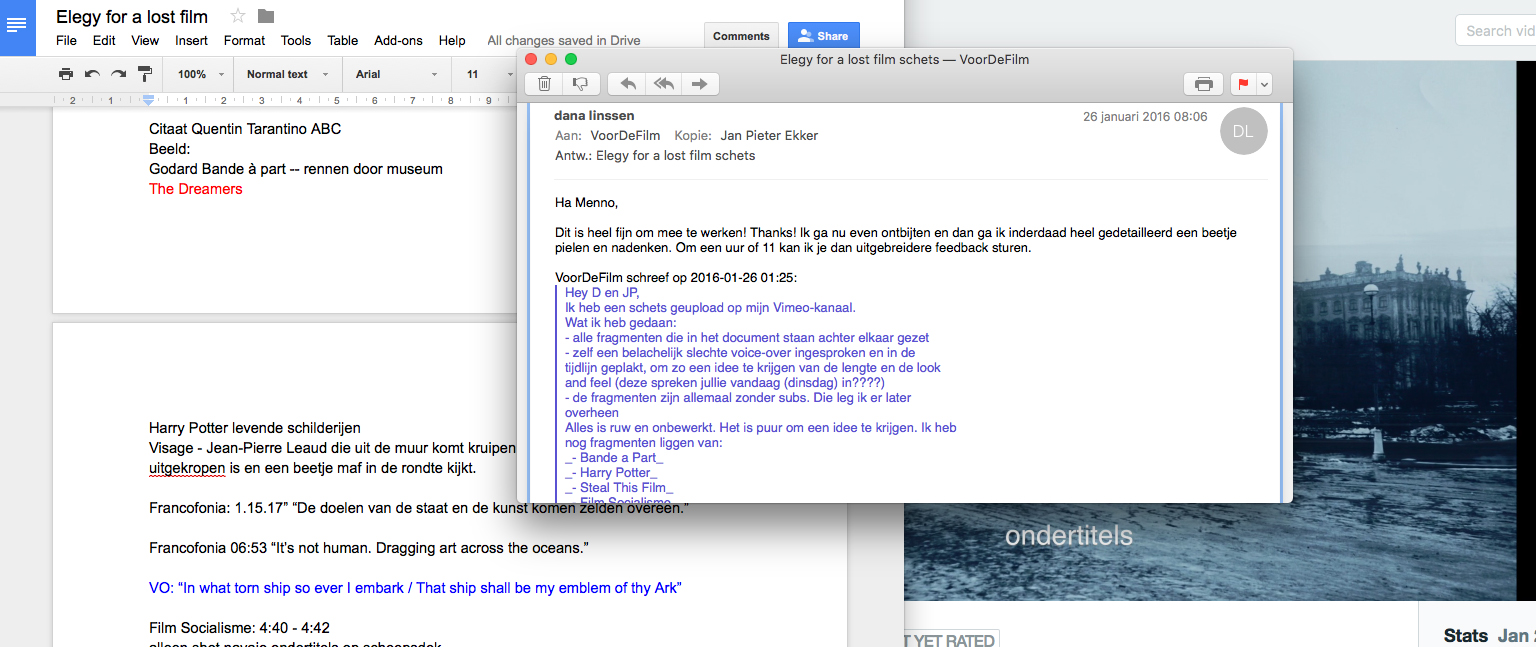Open the Help menu in Docs

[x=452, y=41]
